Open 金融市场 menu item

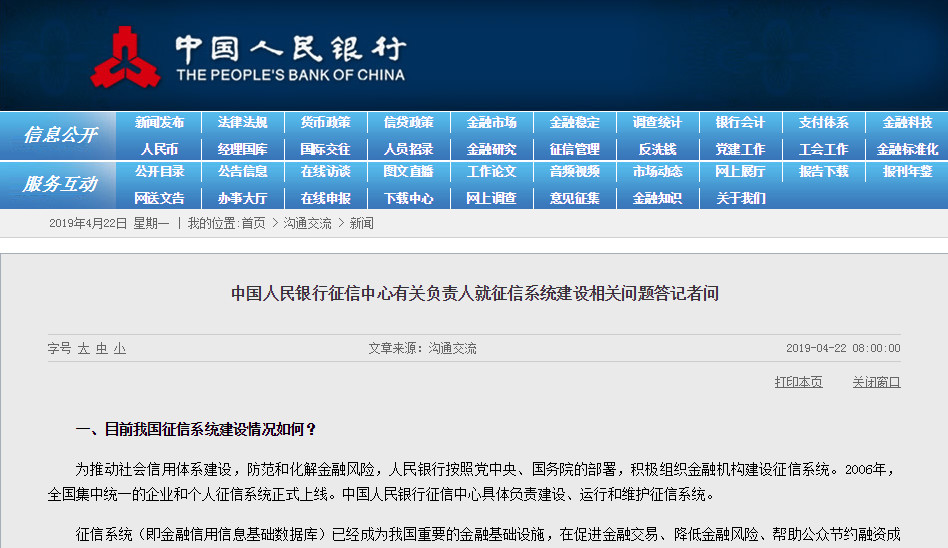(492, 122)
